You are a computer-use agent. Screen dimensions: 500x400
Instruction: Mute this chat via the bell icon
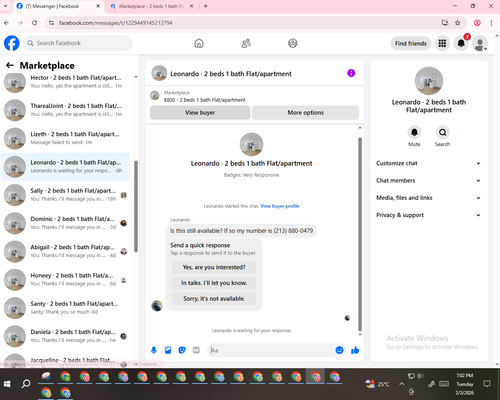[414, 132]
